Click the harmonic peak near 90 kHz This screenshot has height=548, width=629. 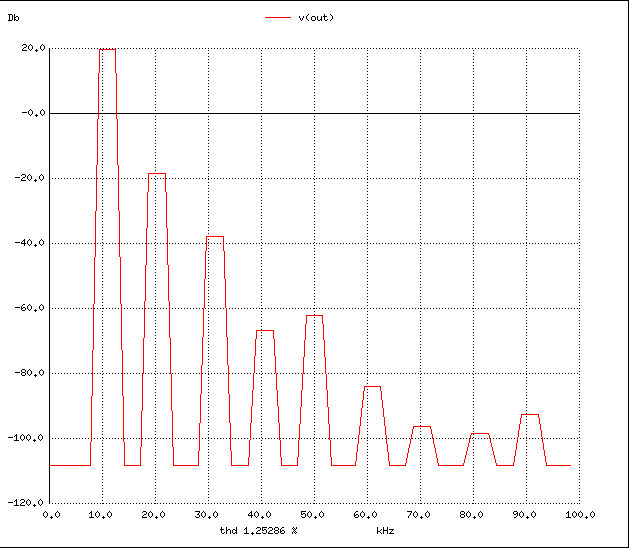pyautogui.click(x=530, y=414)
